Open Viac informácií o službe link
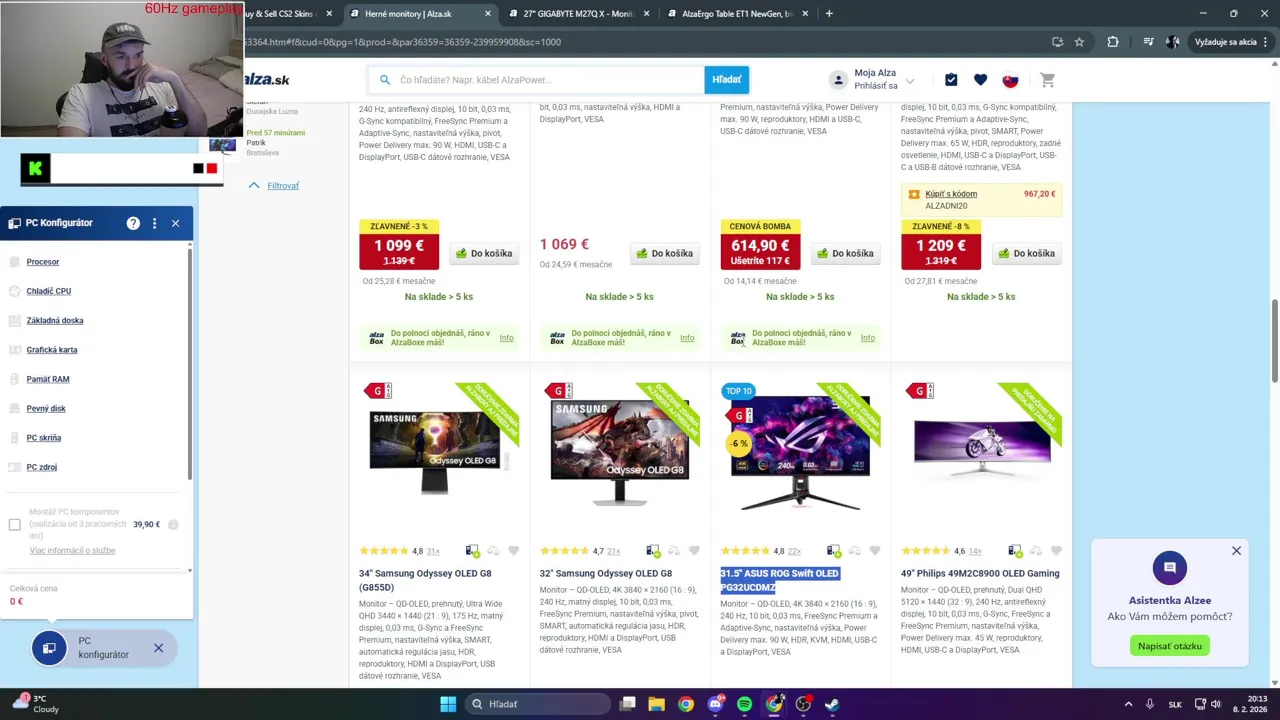 tap(72, 550)
